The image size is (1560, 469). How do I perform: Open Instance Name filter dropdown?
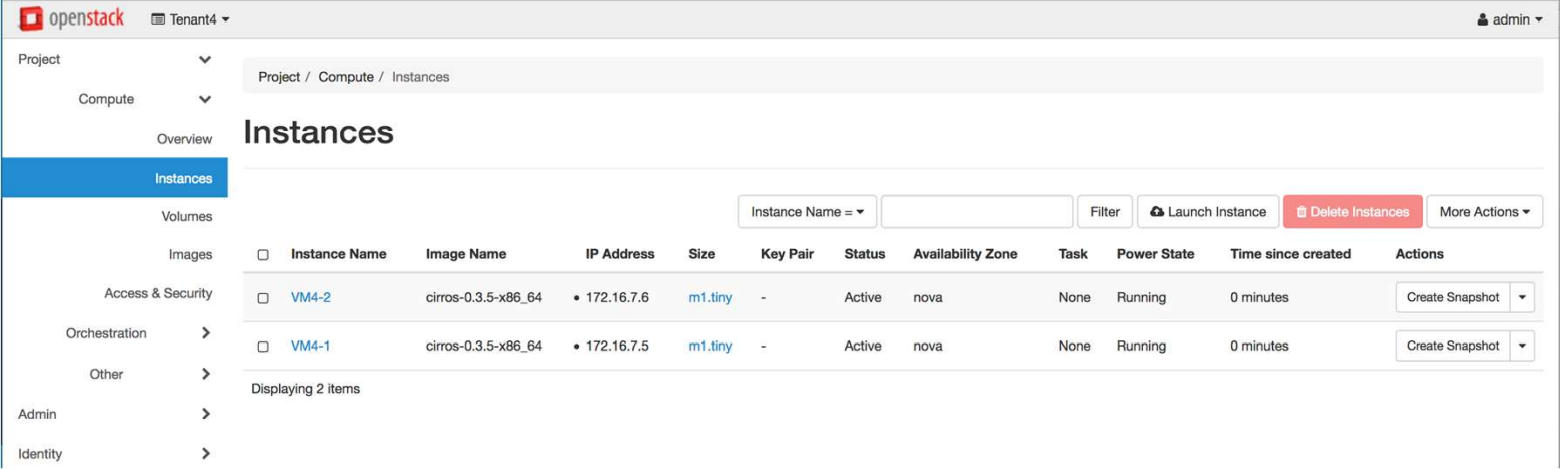806,212
